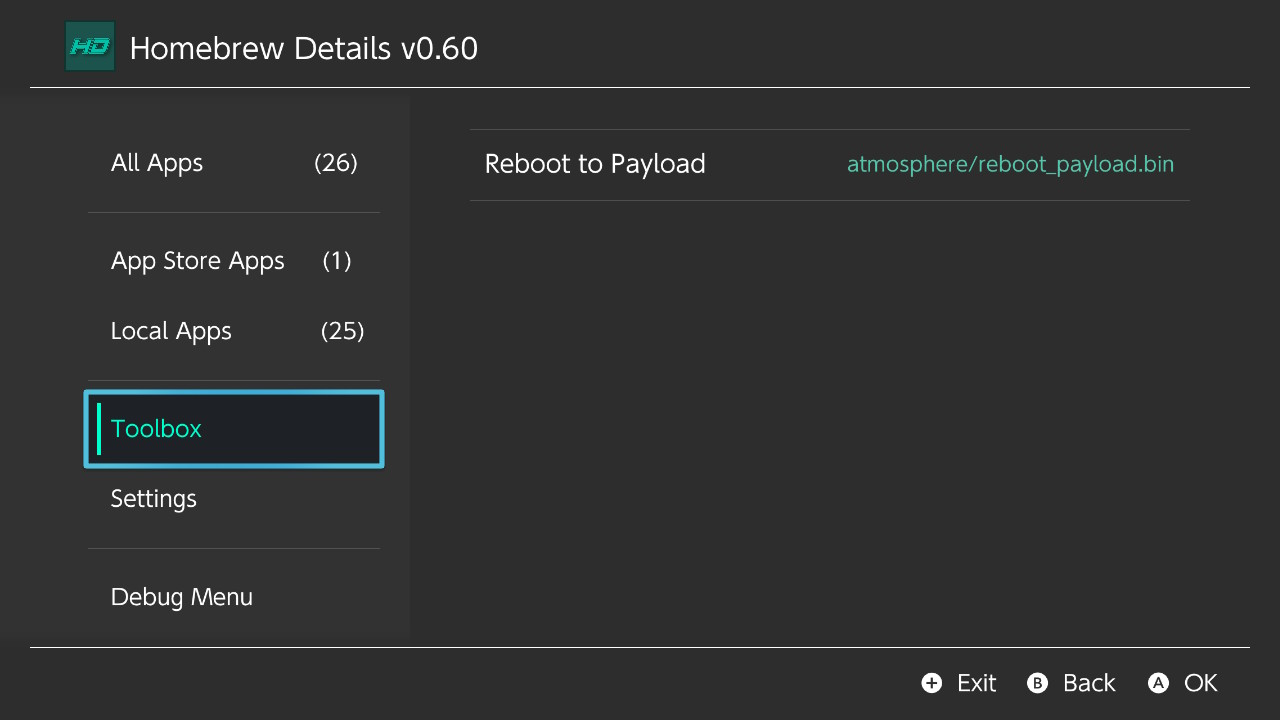Open the App Store Apps list

234,261
